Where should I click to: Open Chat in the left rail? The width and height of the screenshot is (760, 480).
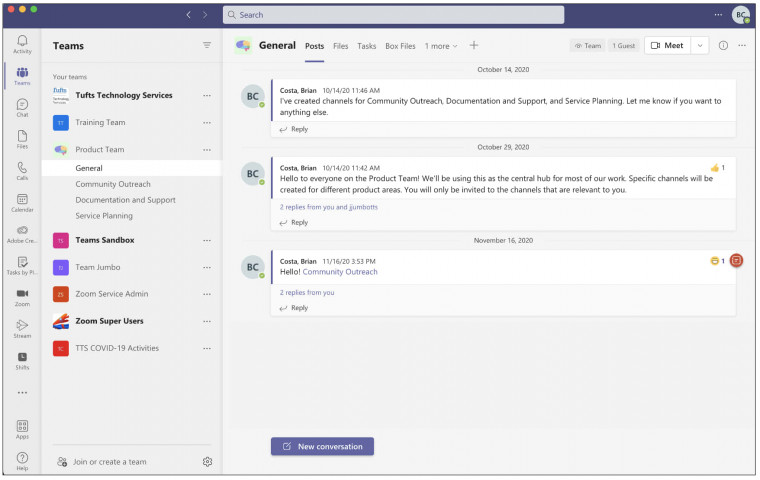tap(22, 107)
